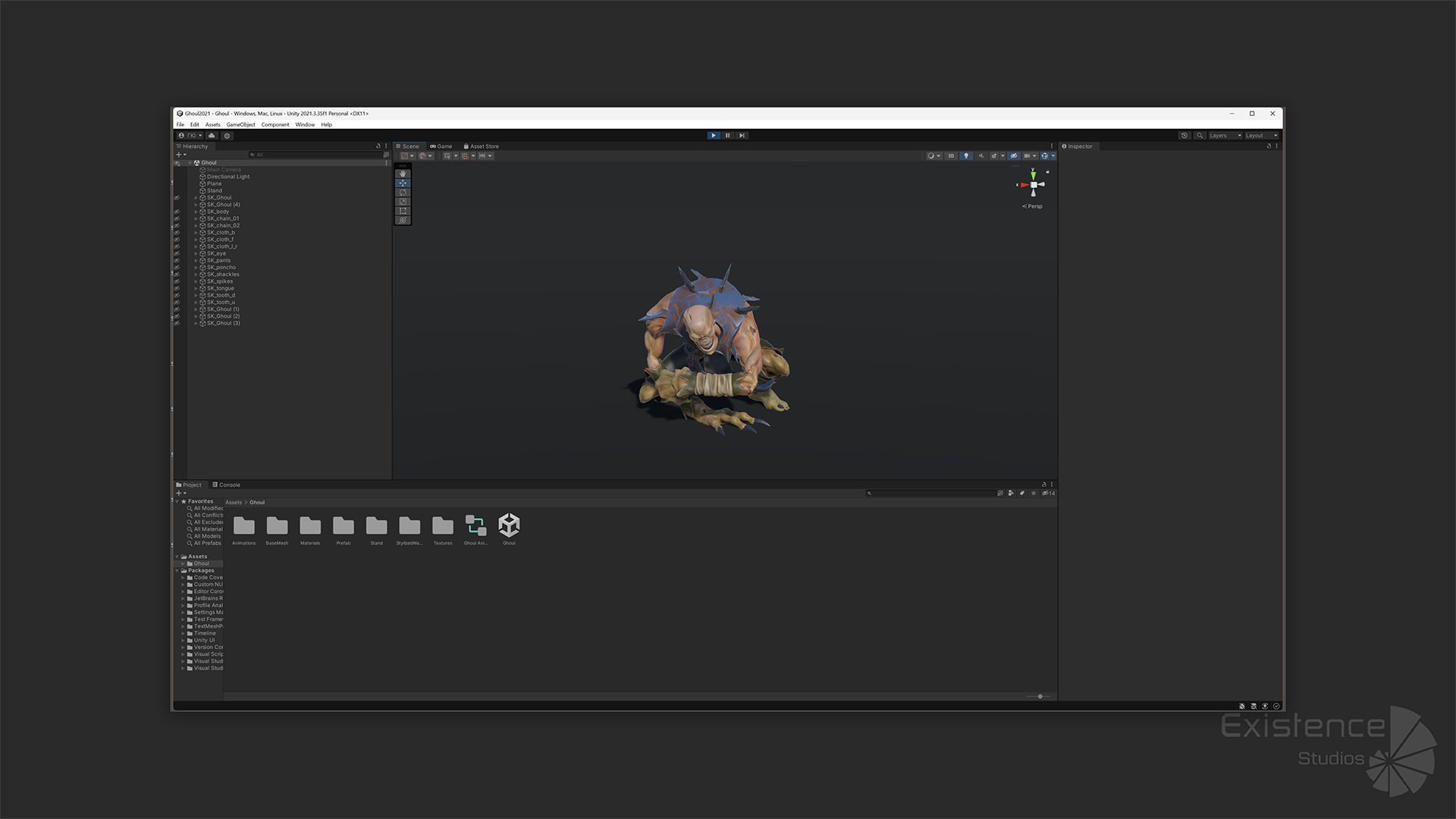Open Animations folder
This screenshot has height=819, width=1456.
(244, 529)
